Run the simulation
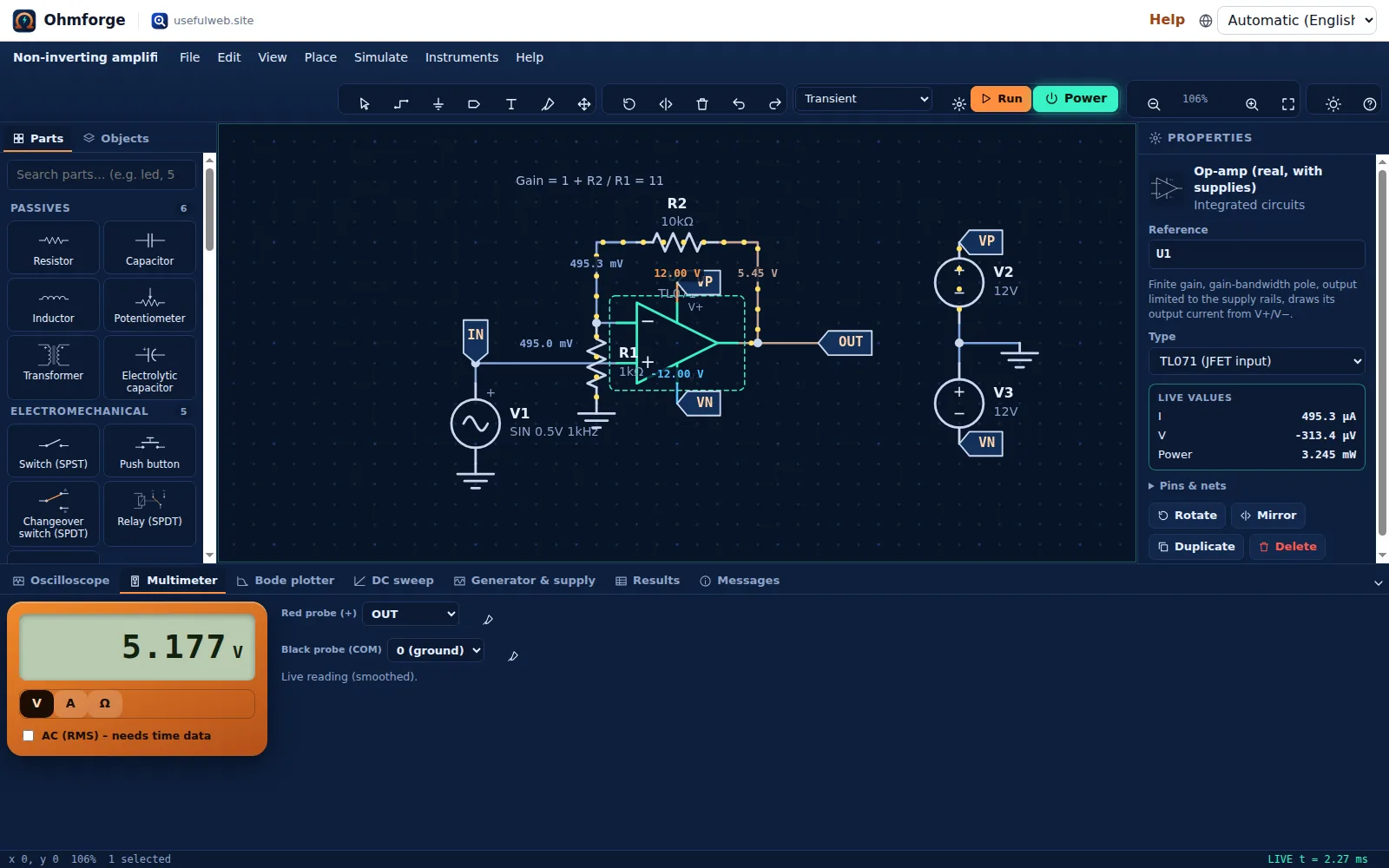This screenshot has height=868, width=1389. point(1001,99)
